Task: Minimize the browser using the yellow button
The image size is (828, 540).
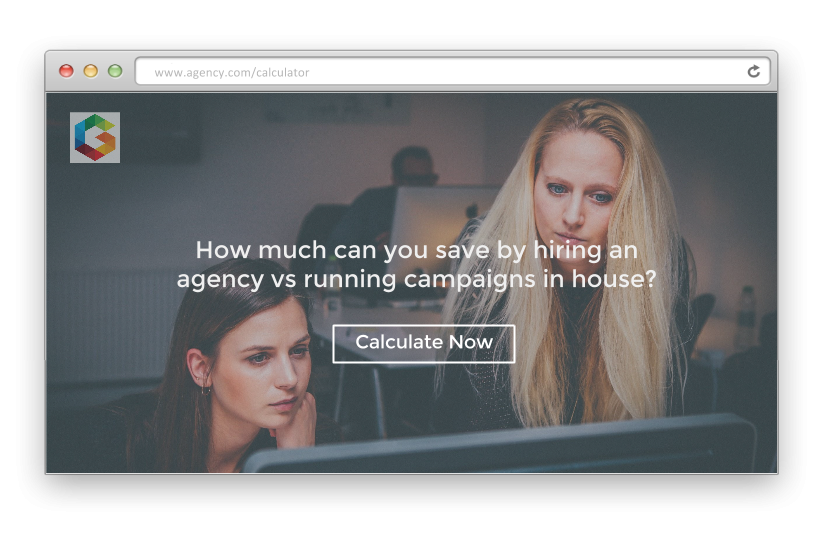Action: tap(91, 71)
